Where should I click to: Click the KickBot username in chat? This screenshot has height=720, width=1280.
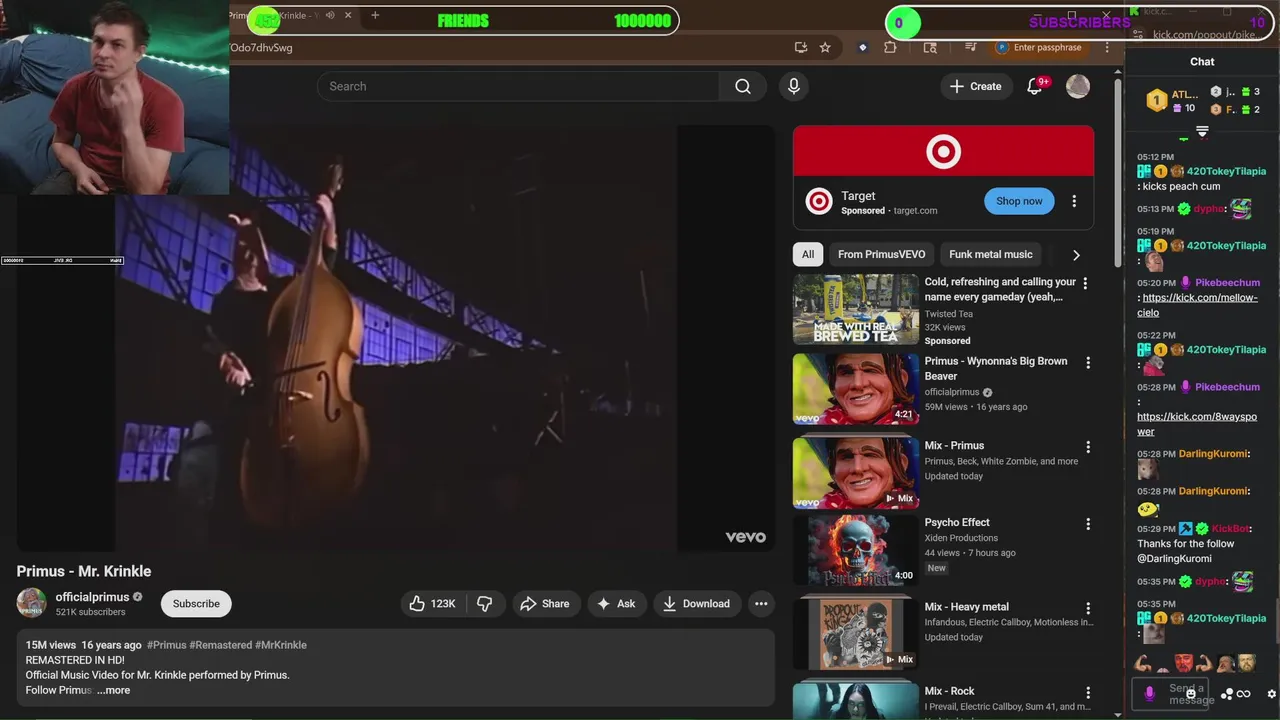1232,529
